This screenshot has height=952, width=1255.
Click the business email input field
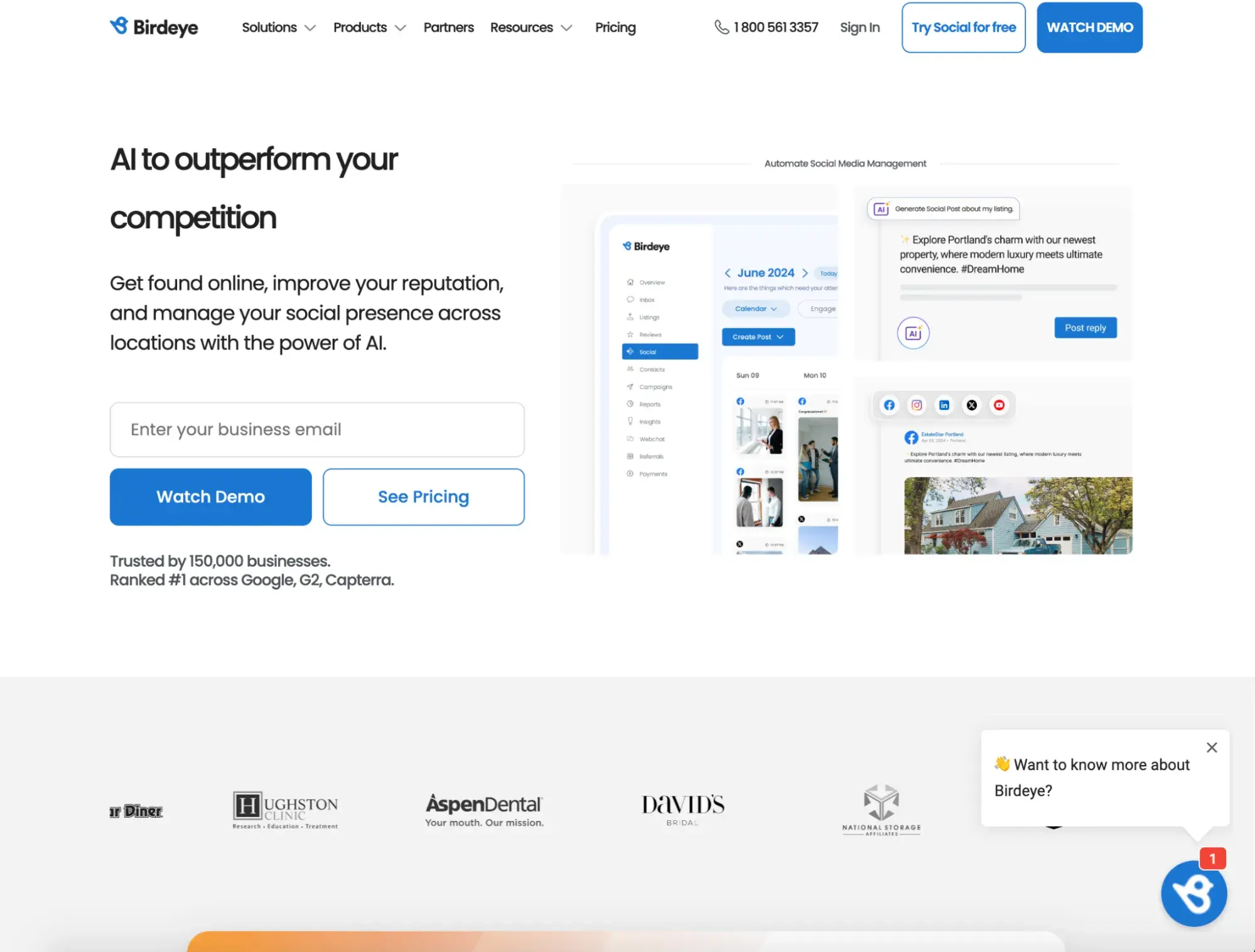pyautogui.click(x=317, y=429)
